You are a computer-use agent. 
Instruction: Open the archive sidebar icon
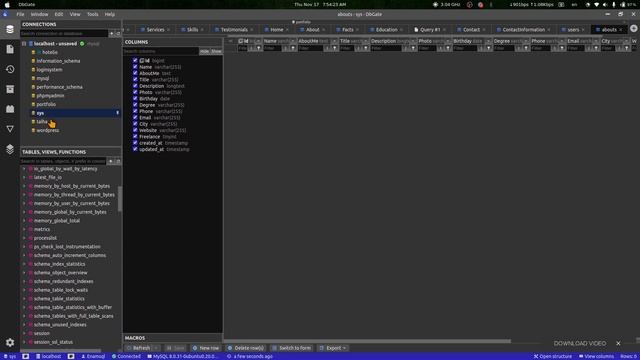(10, 89)
